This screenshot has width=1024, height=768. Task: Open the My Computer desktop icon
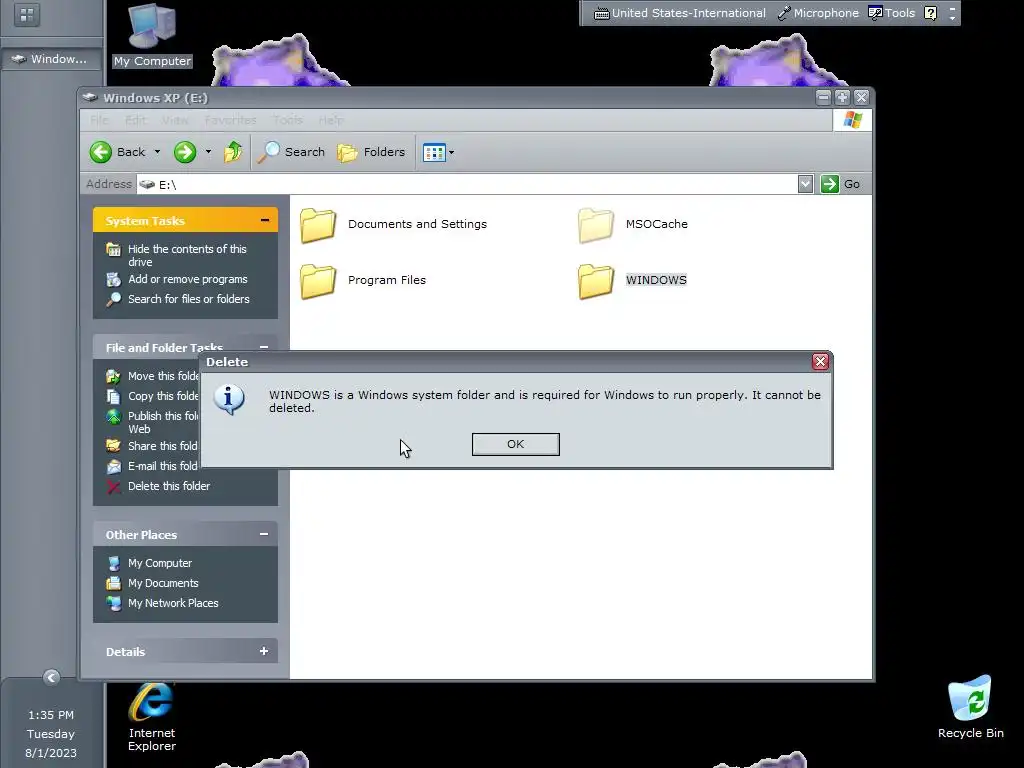(x=152, y=35)
